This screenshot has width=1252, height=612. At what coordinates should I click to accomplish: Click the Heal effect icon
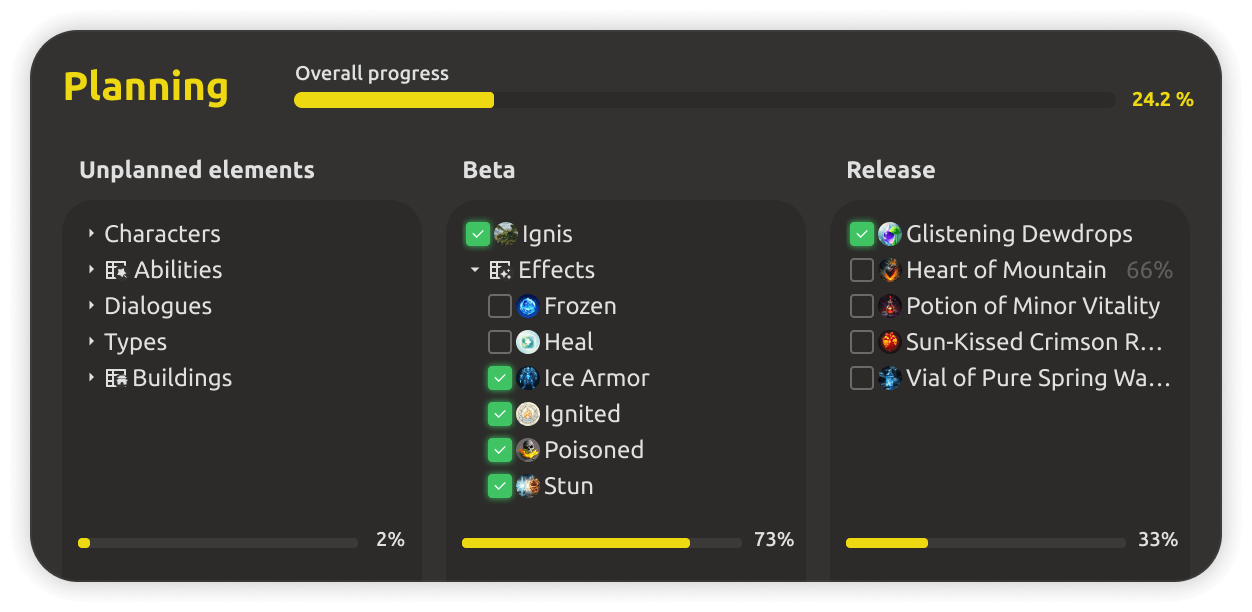(x=528, y=342)
